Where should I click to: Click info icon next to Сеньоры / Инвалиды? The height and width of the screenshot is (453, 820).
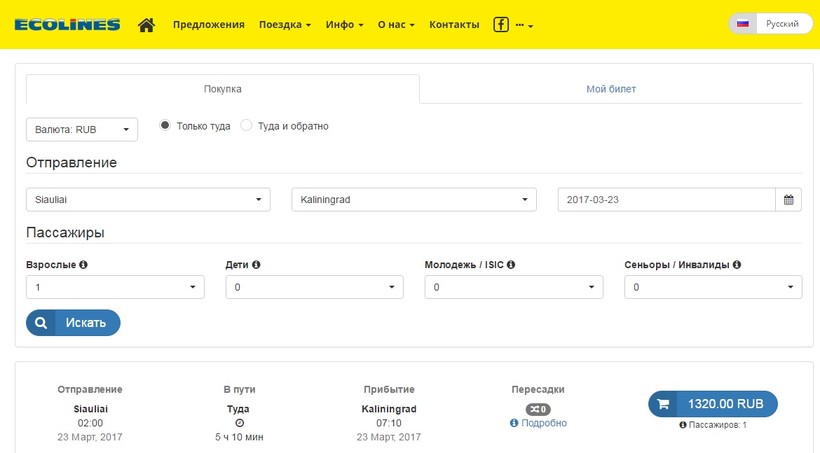click(x=737, y=265)
